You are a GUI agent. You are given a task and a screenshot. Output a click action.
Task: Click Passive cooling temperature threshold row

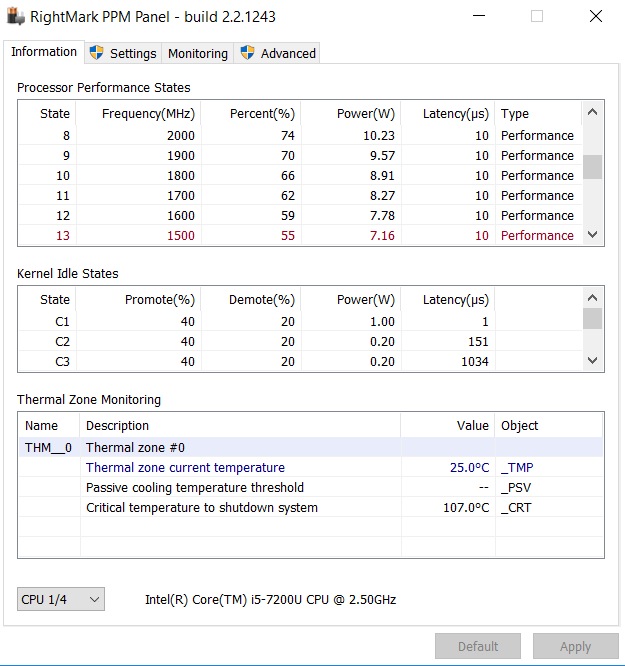311,487
